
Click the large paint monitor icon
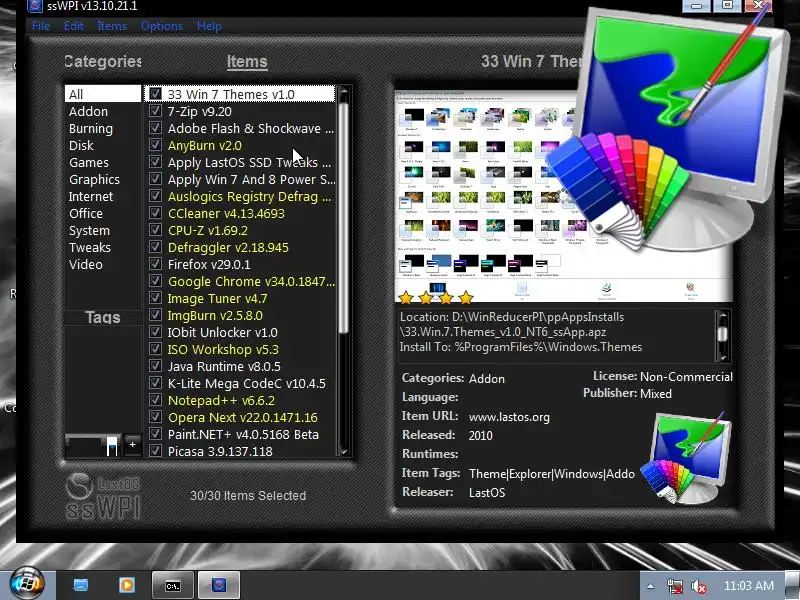pos(668,130)
